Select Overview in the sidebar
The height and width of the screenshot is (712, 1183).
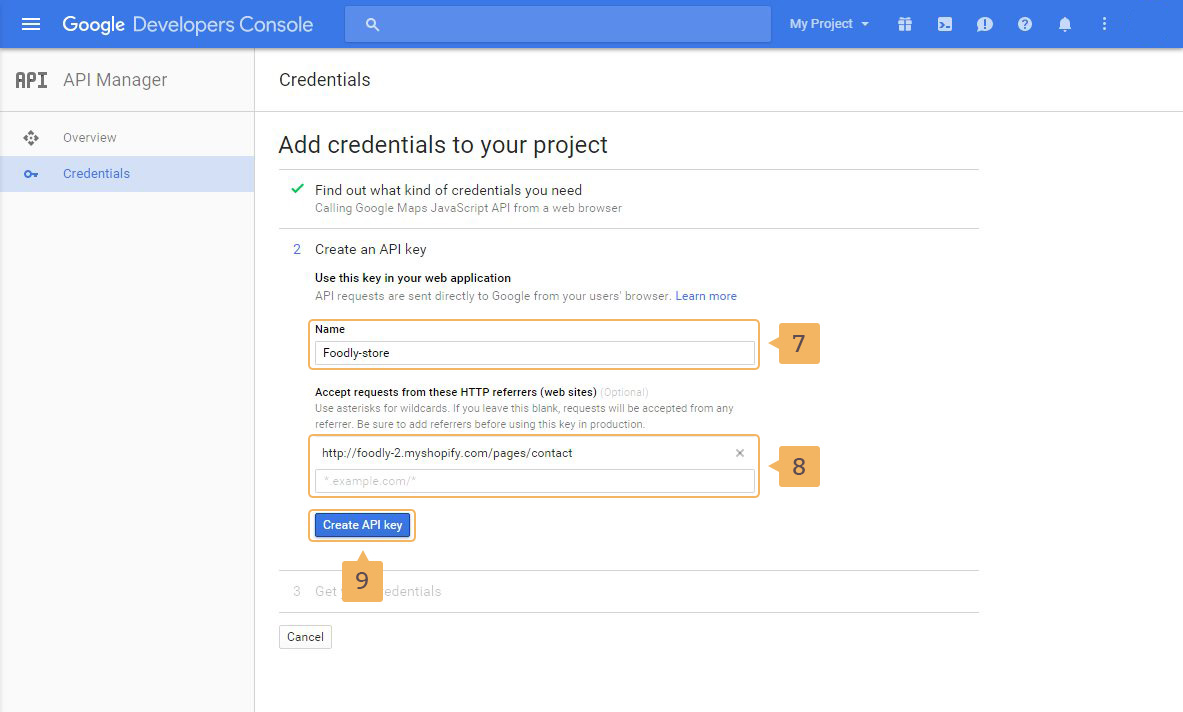click(x=89, y=138)
